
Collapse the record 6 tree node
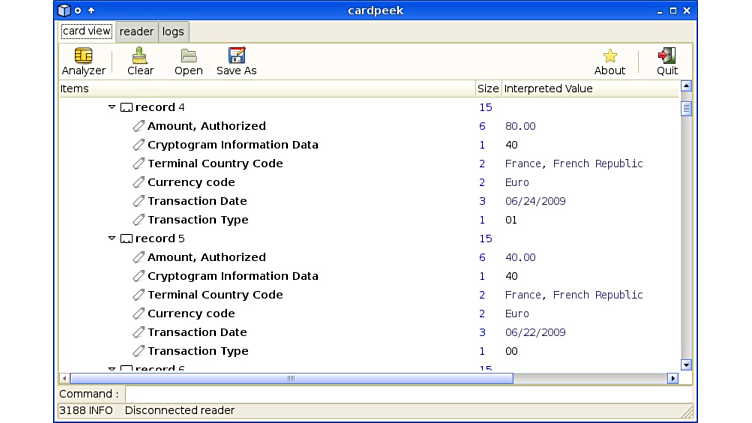tap(112, 369)
